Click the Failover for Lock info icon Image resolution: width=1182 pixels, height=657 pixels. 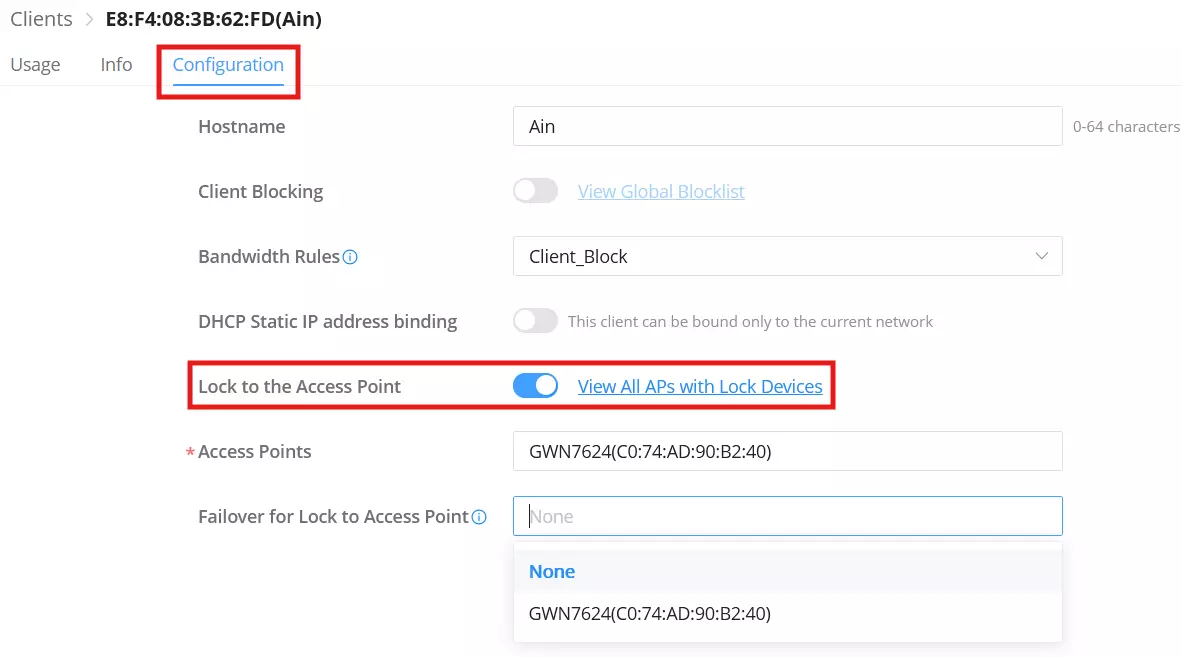pos(479,517)
